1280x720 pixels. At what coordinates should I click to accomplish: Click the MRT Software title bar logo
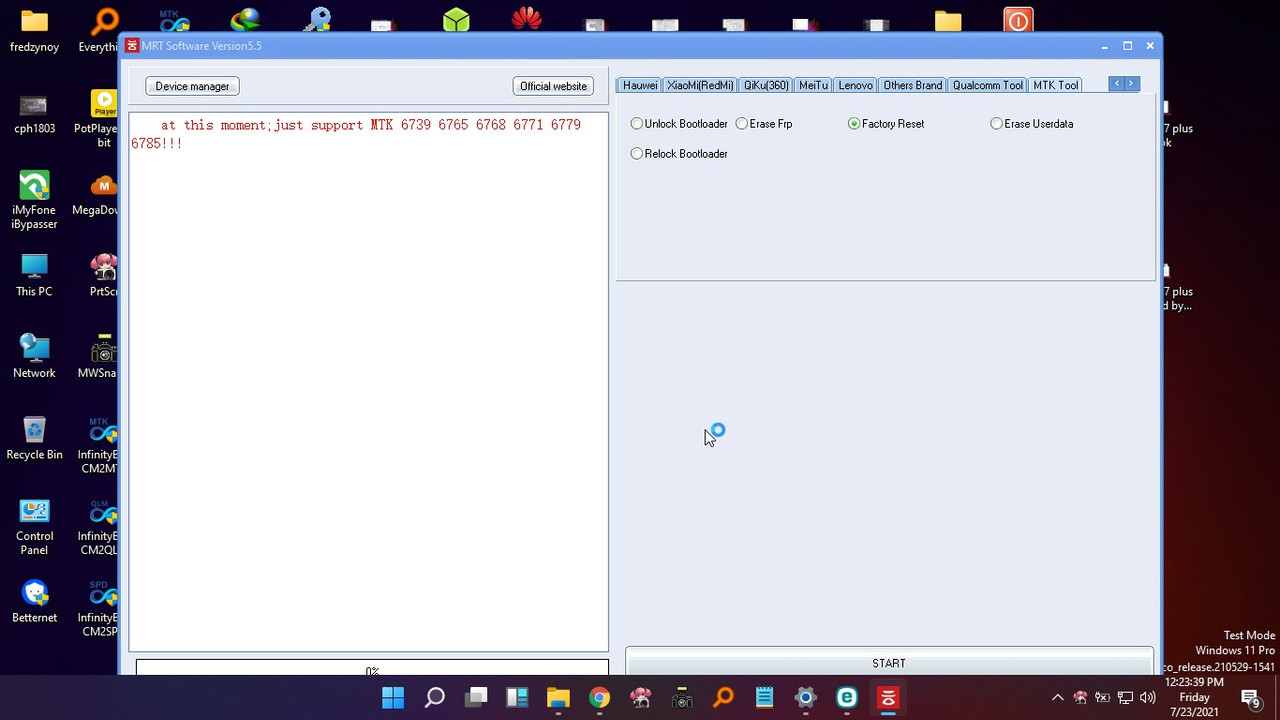tap(131, 46)
